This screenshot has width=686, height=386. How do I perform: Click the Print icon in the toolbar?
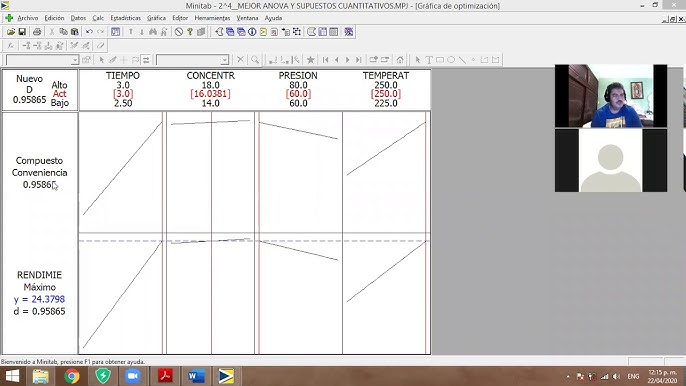37,32
